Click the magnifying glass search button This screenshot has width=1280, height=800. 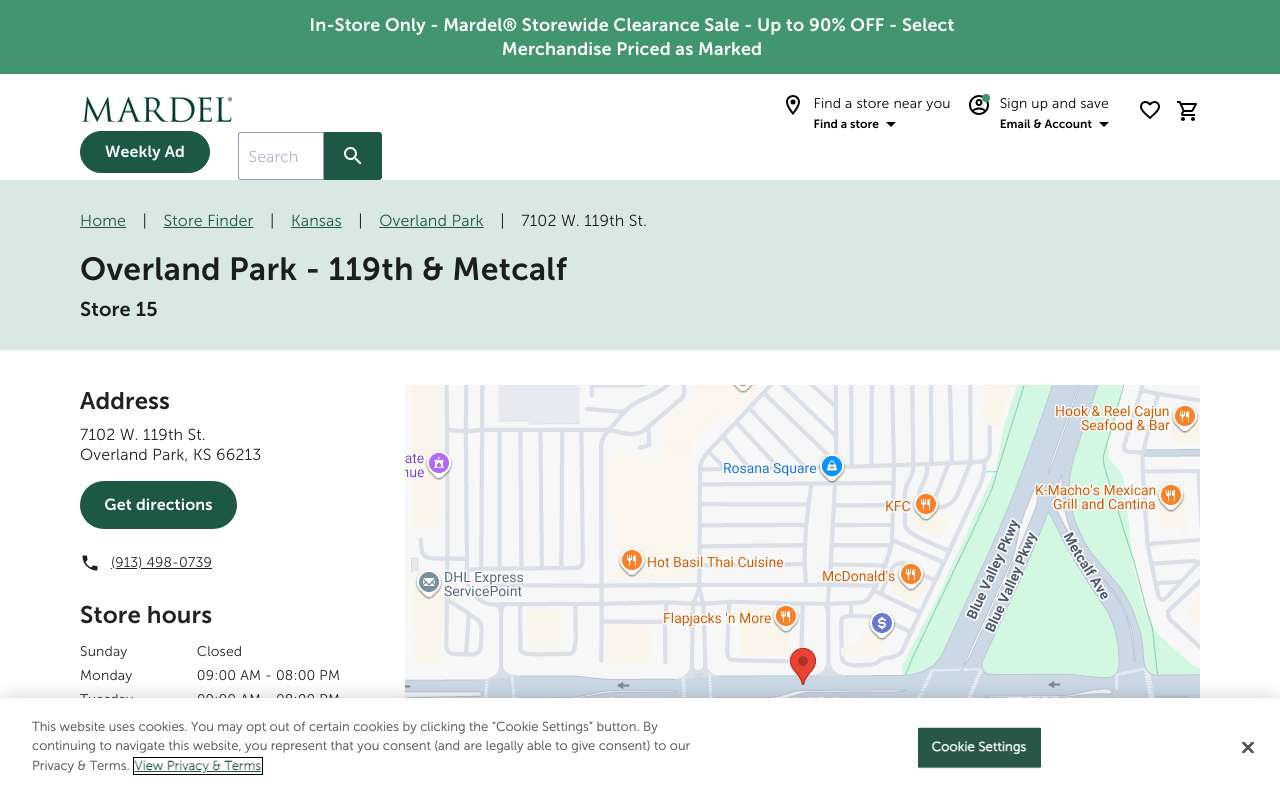pos(353,156)
